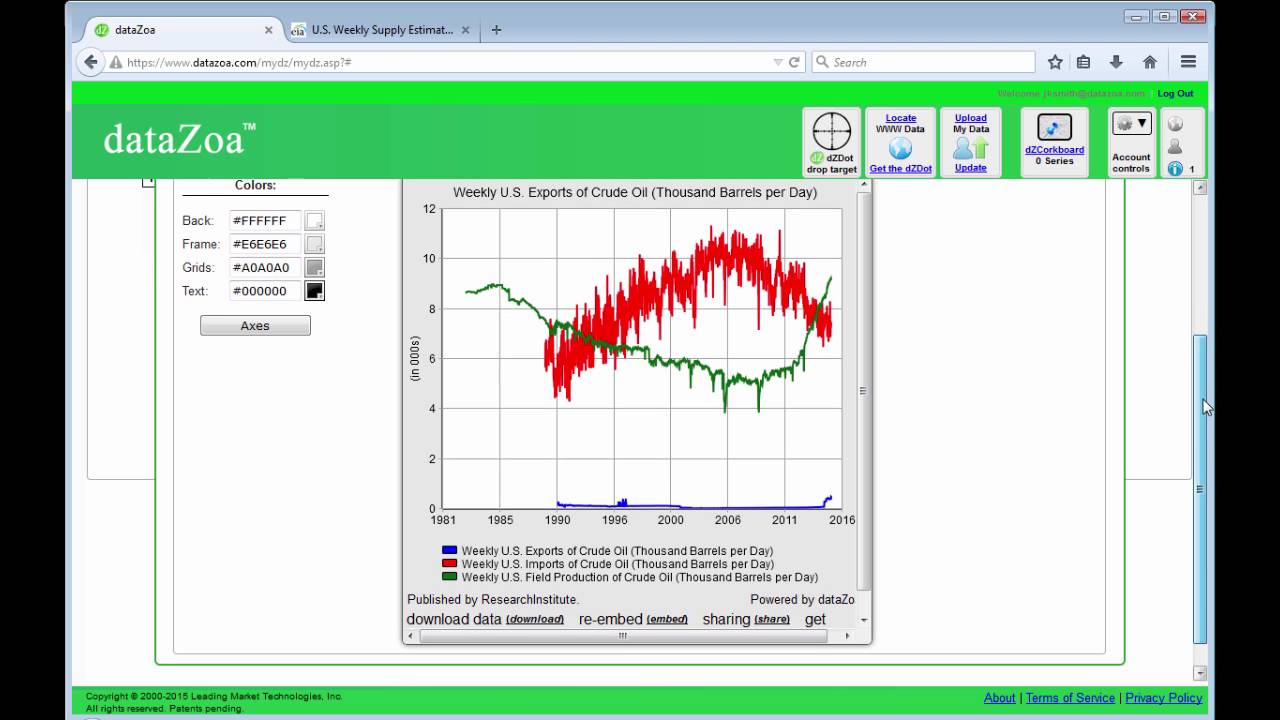Click the globe icon under Locate WWW Data

point(900,148)
